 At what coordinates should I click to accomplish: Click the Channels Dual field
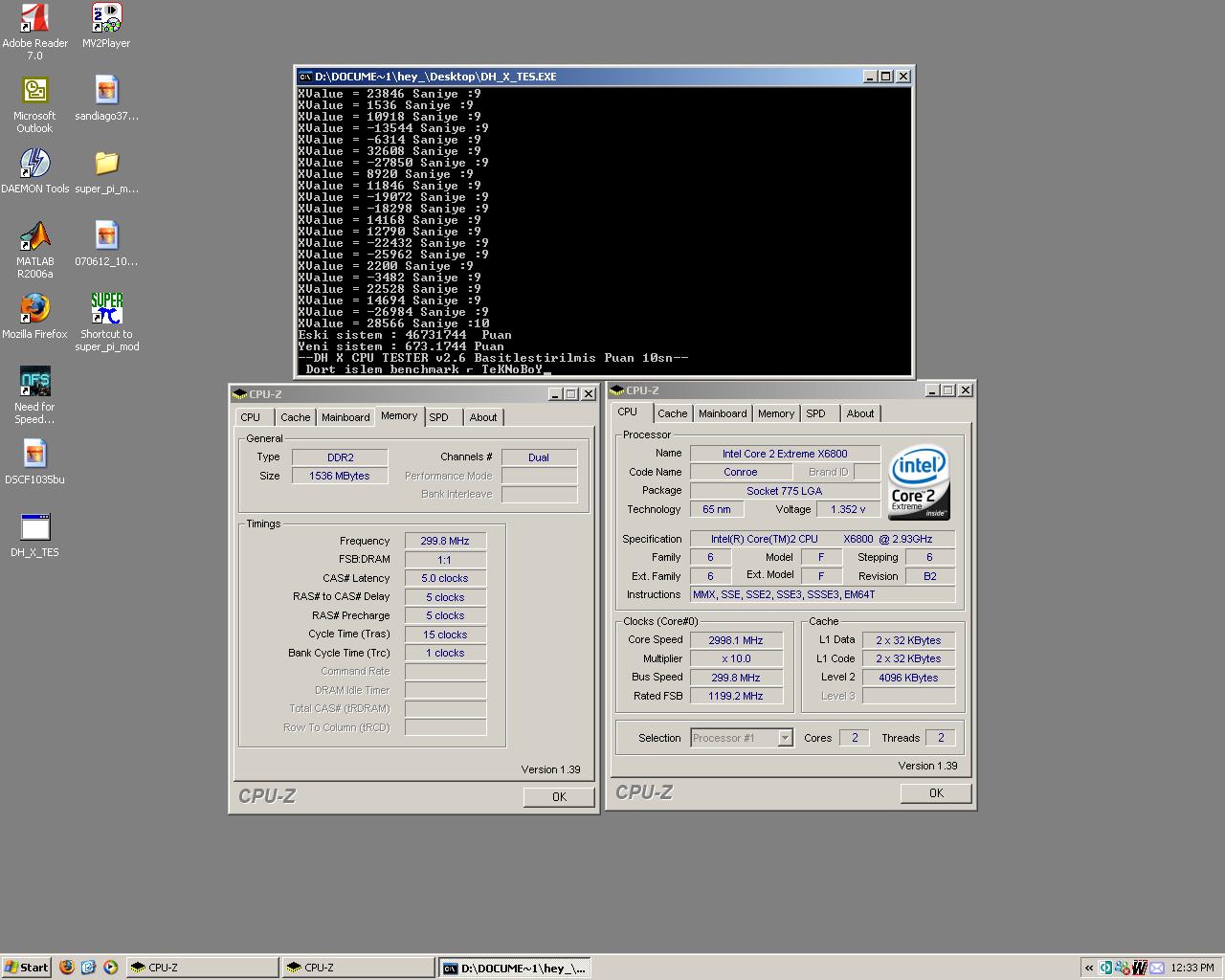pos(539,457)
